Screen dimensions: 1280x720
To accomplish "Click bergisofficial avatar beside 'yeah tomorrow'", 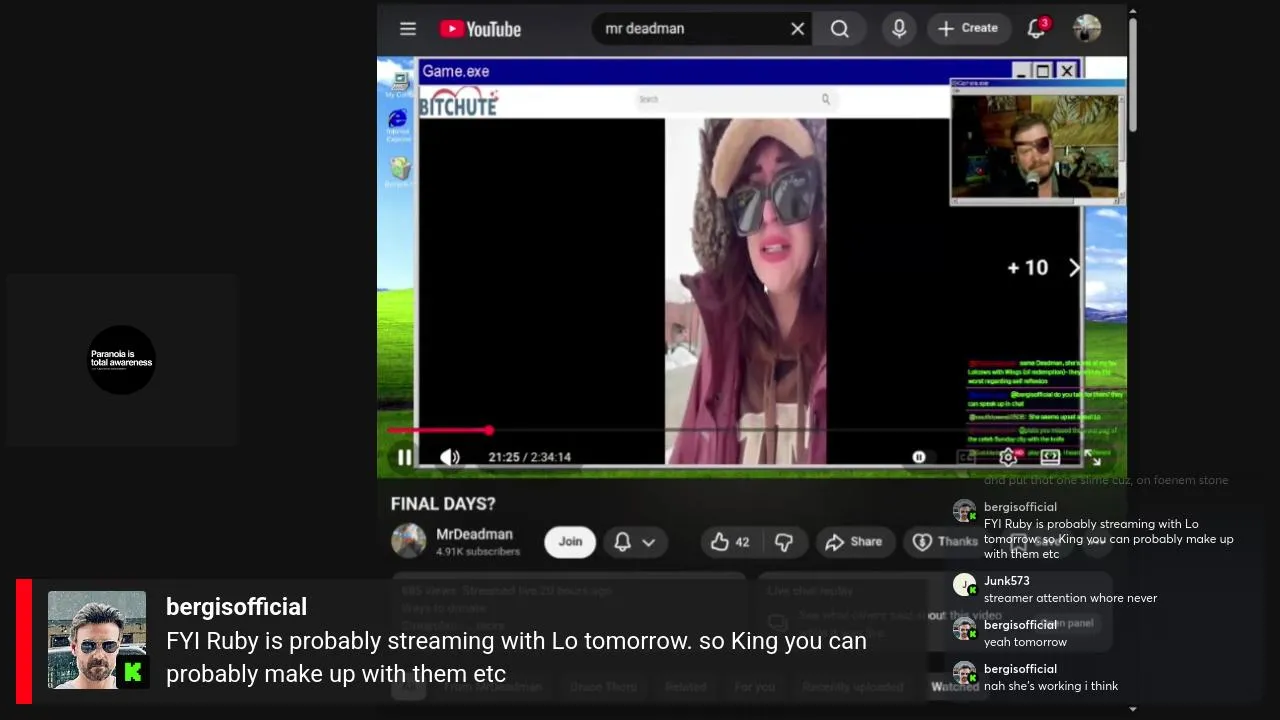I will [x=964, y=629].
